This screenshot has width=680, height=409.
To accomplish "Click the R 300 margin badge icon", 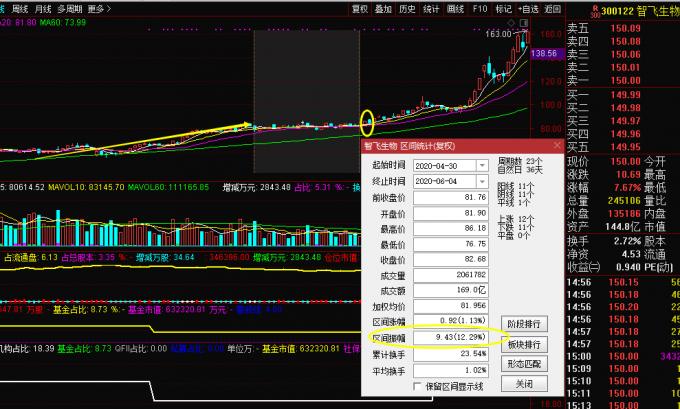I will click(x=596, y=11).
